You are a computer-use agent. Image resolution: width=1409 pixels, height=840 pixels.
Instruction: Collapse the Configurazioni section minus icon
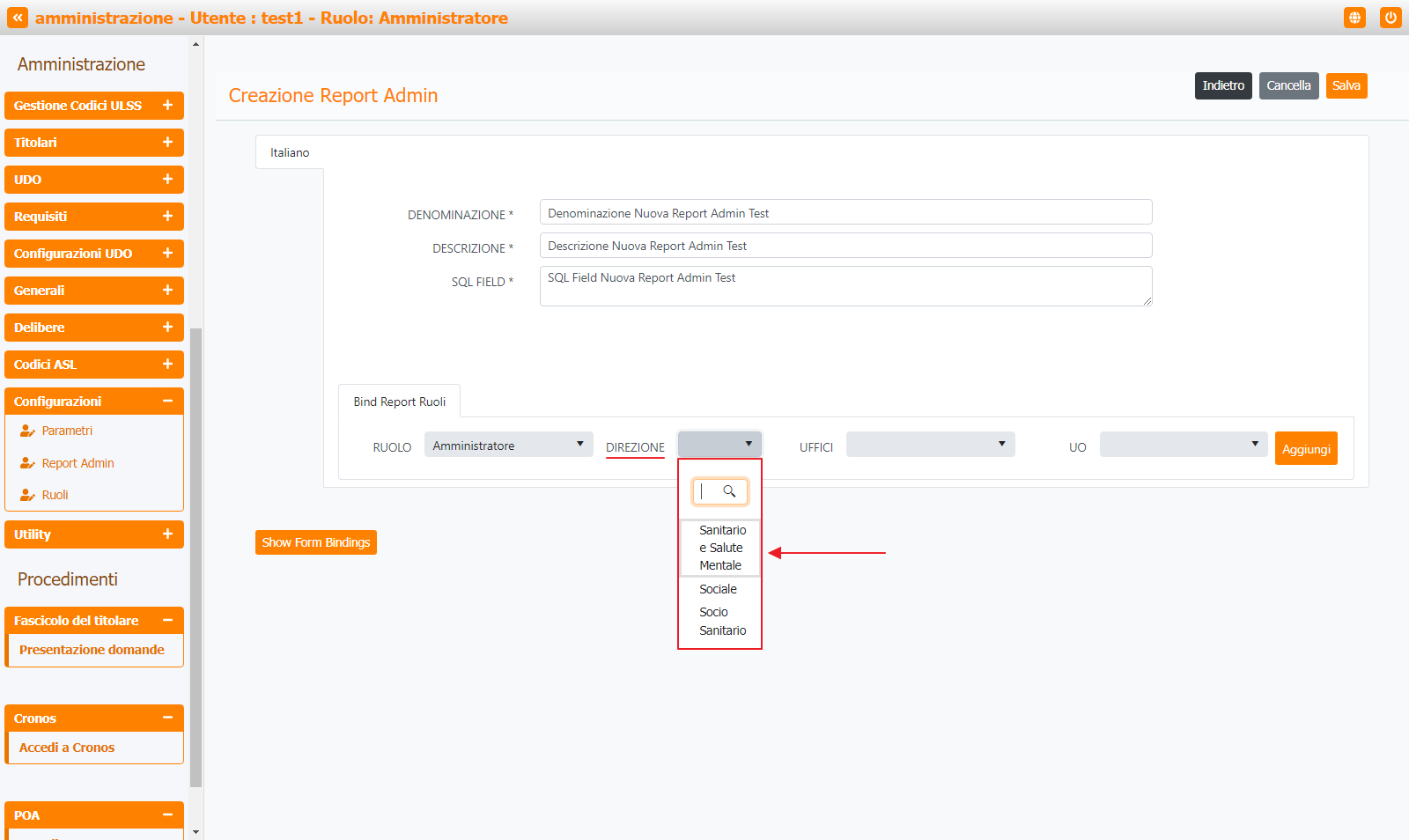pyautogui.click(x=167, y=401)
